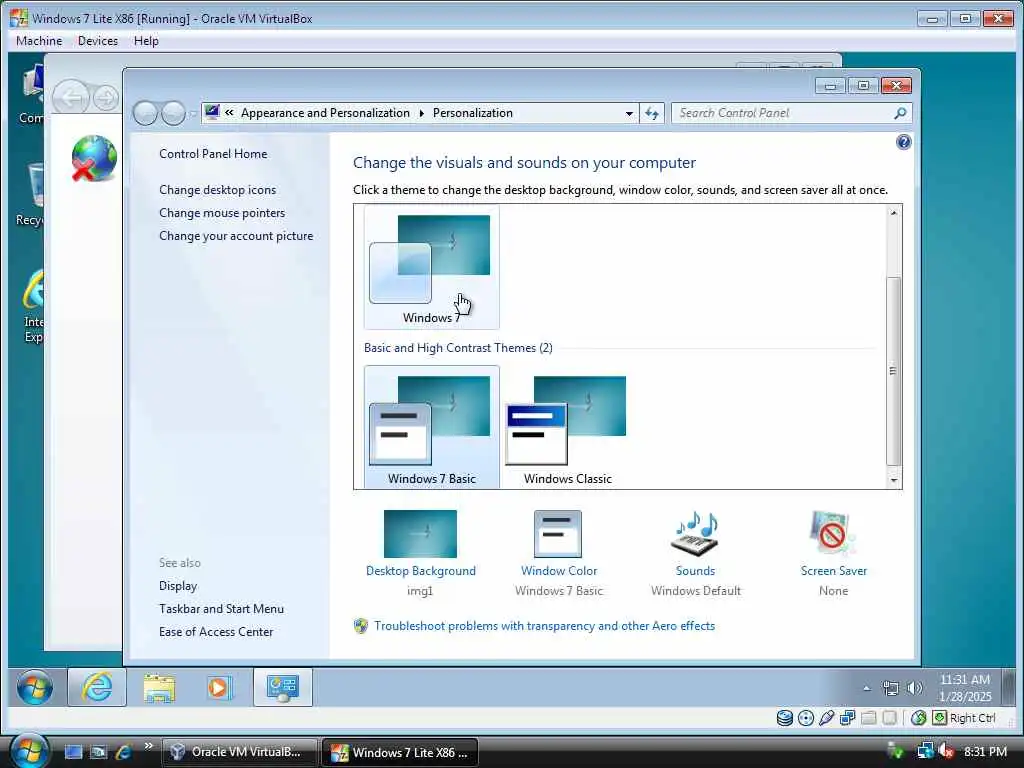This screenshot has width=1024, height=768.
Task: Open Display under See also
Action: (178, 586)
